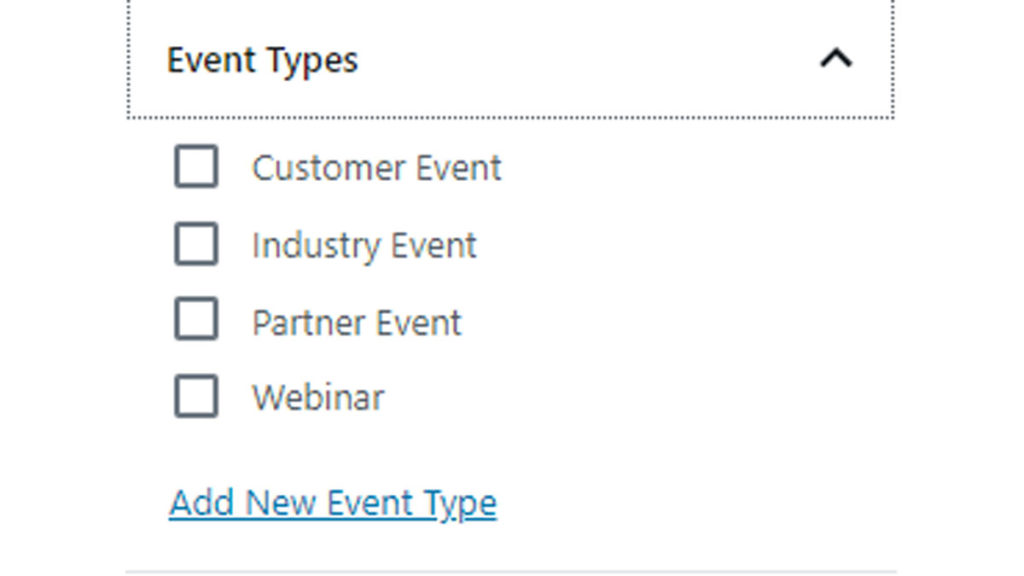Mark Webinar as the event type
The image size is (1024, 576).
[x=196, y=397]
